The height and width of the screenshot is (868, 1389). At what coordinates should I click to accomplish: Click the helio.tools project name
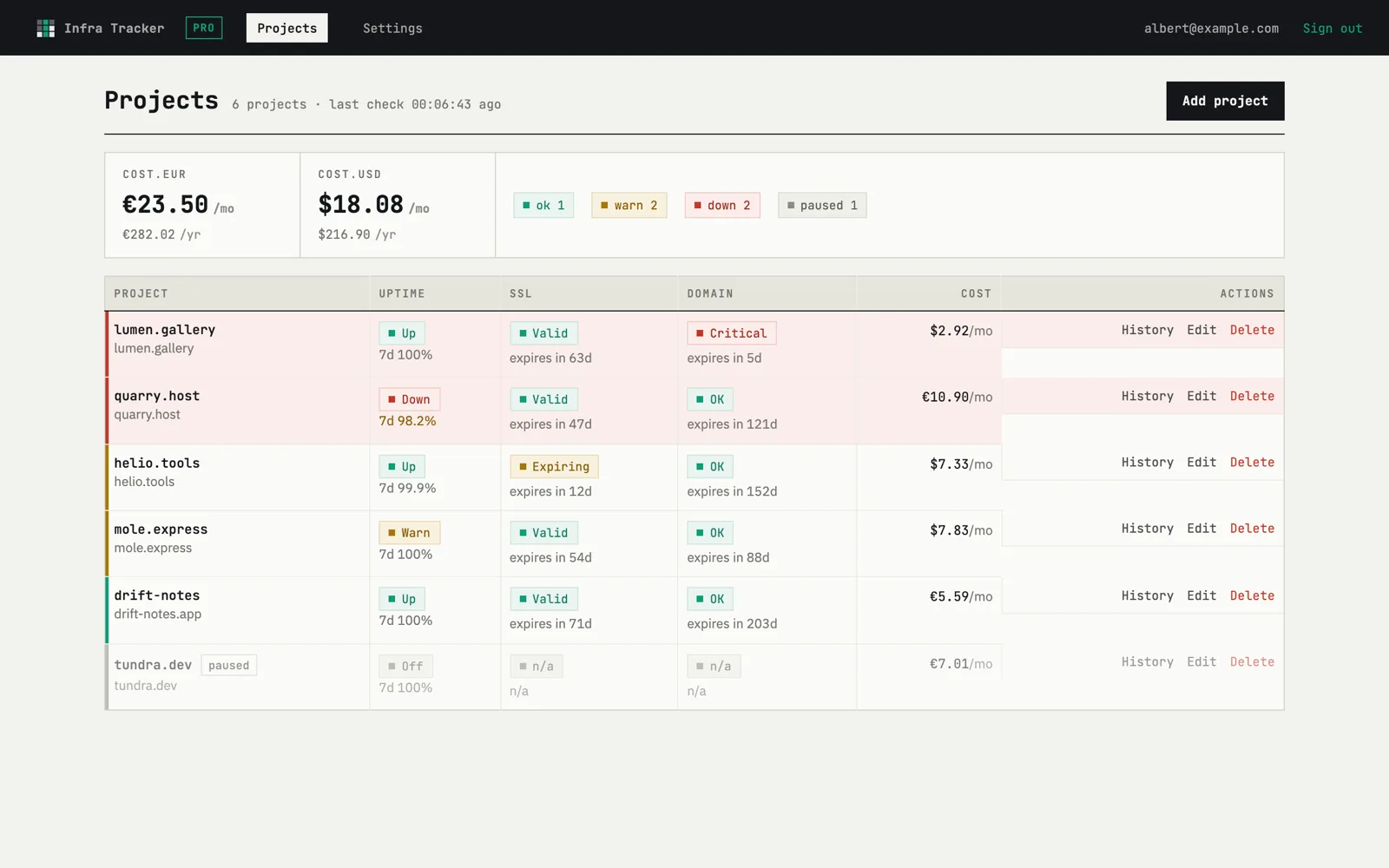tap(157, 463)
